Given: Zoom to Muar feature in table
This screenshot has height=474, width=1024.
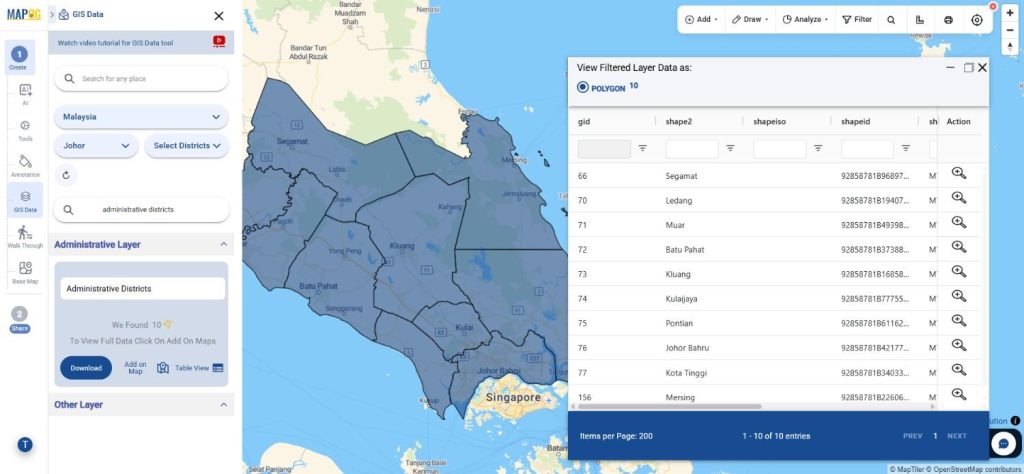Looking at the screenshot, I should pyautogui.click(x=958, y=222).
